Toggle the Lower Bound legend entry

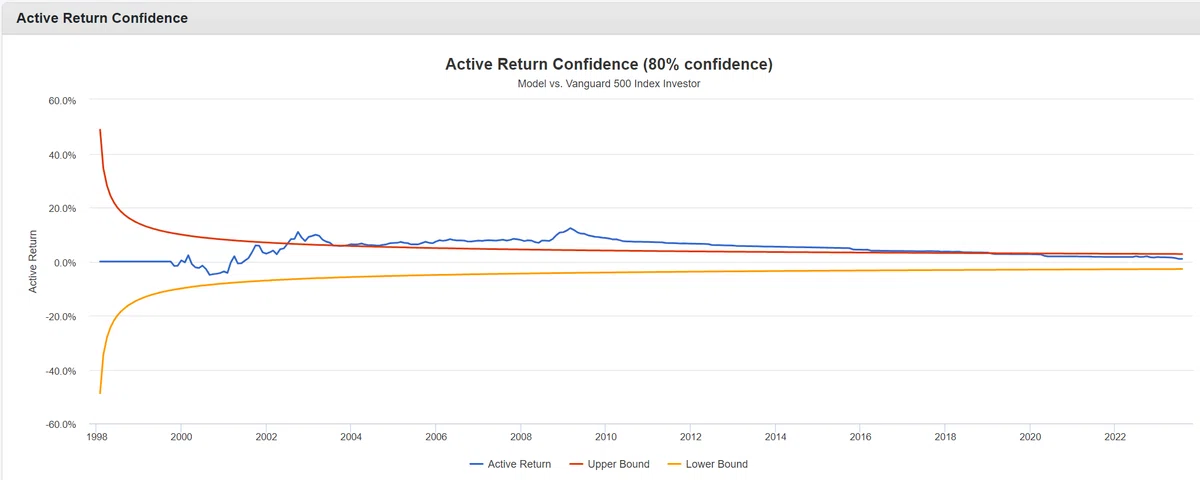(706, 464)
